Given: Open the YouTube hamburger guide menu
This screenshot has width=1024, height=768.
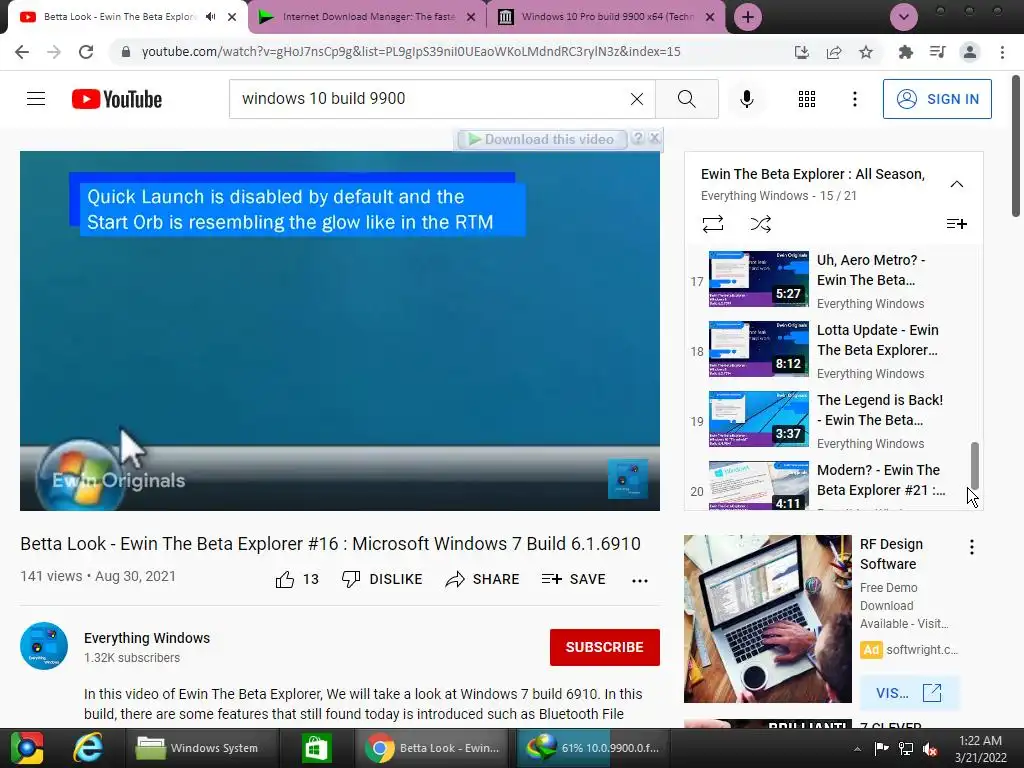Looking at the screenshot, I should click(x=36, y=99).
